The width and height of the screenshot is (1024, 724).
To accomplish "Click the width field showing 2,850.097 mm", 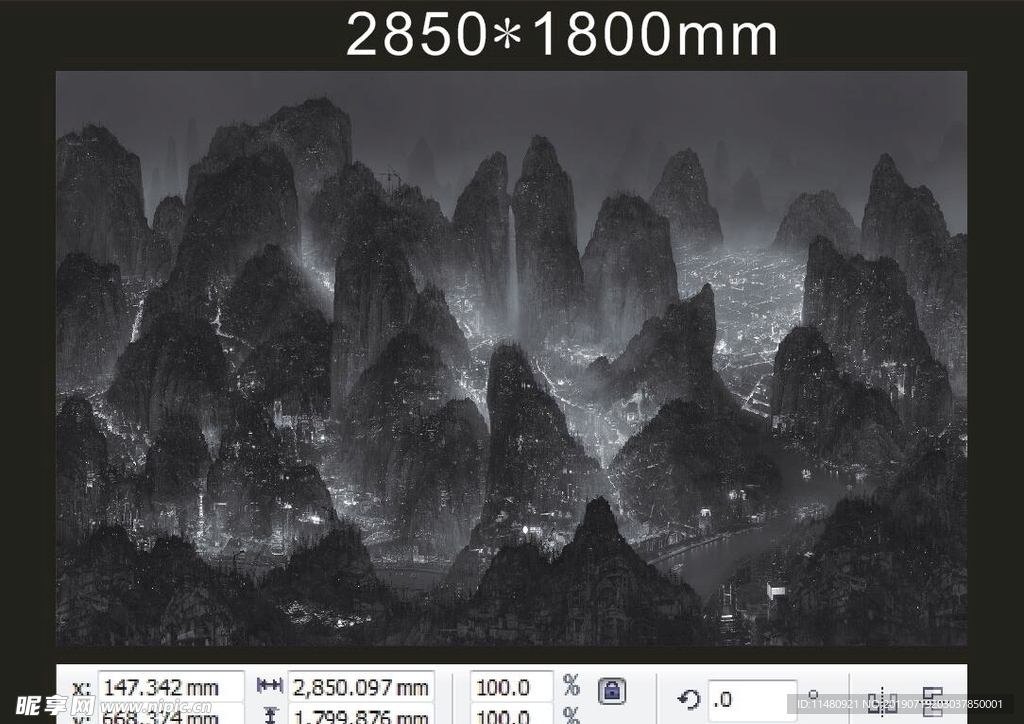I will tap(361, 687).
